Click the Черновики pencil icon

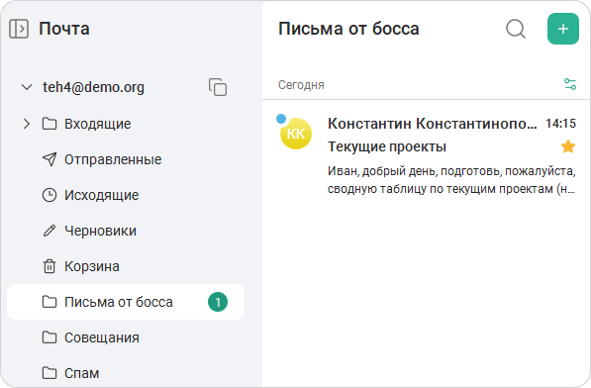pyautogui.click(x=49, y=231)
